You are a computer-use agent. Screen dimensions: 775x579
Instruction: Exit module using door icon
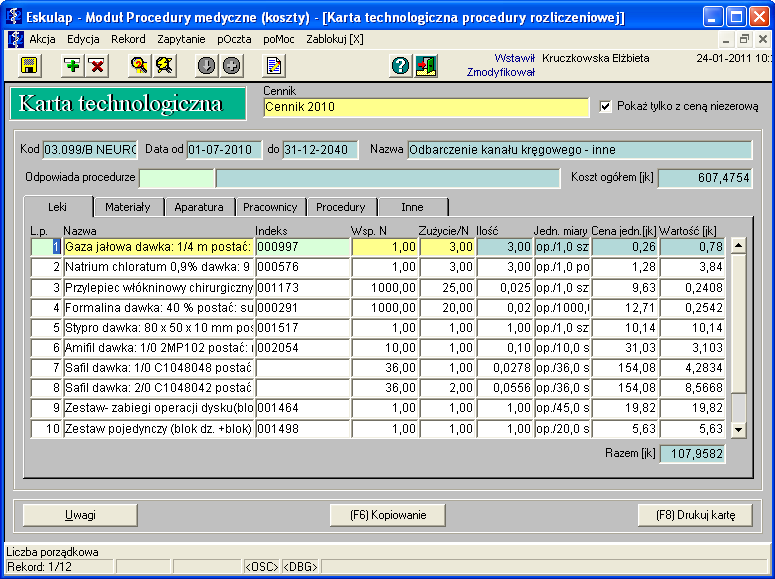(426, 65)
